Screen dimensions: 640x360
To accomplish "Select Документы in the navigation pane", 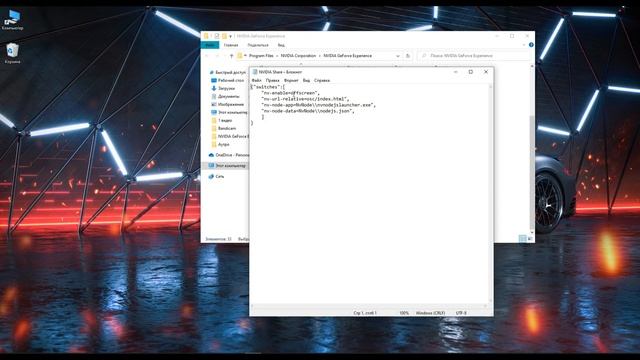I will coord(225,96).
